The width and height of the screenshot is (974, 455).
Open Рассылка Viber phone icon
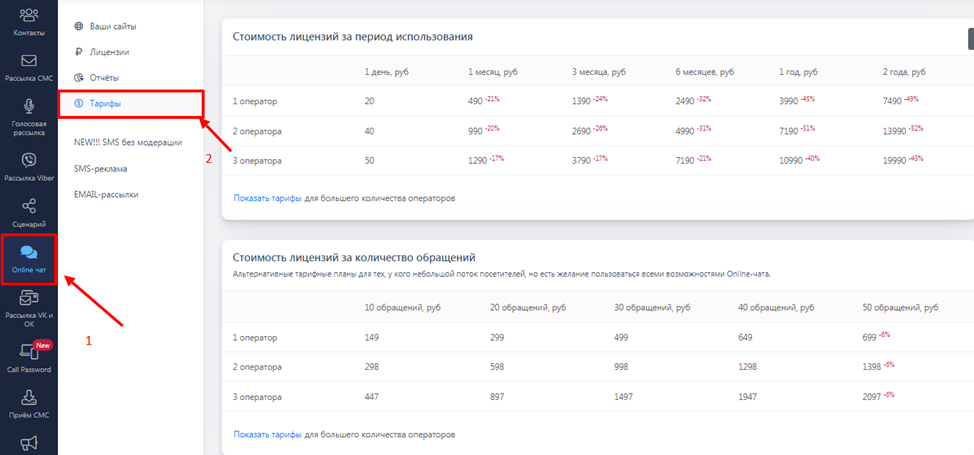(x=29, y=160)
